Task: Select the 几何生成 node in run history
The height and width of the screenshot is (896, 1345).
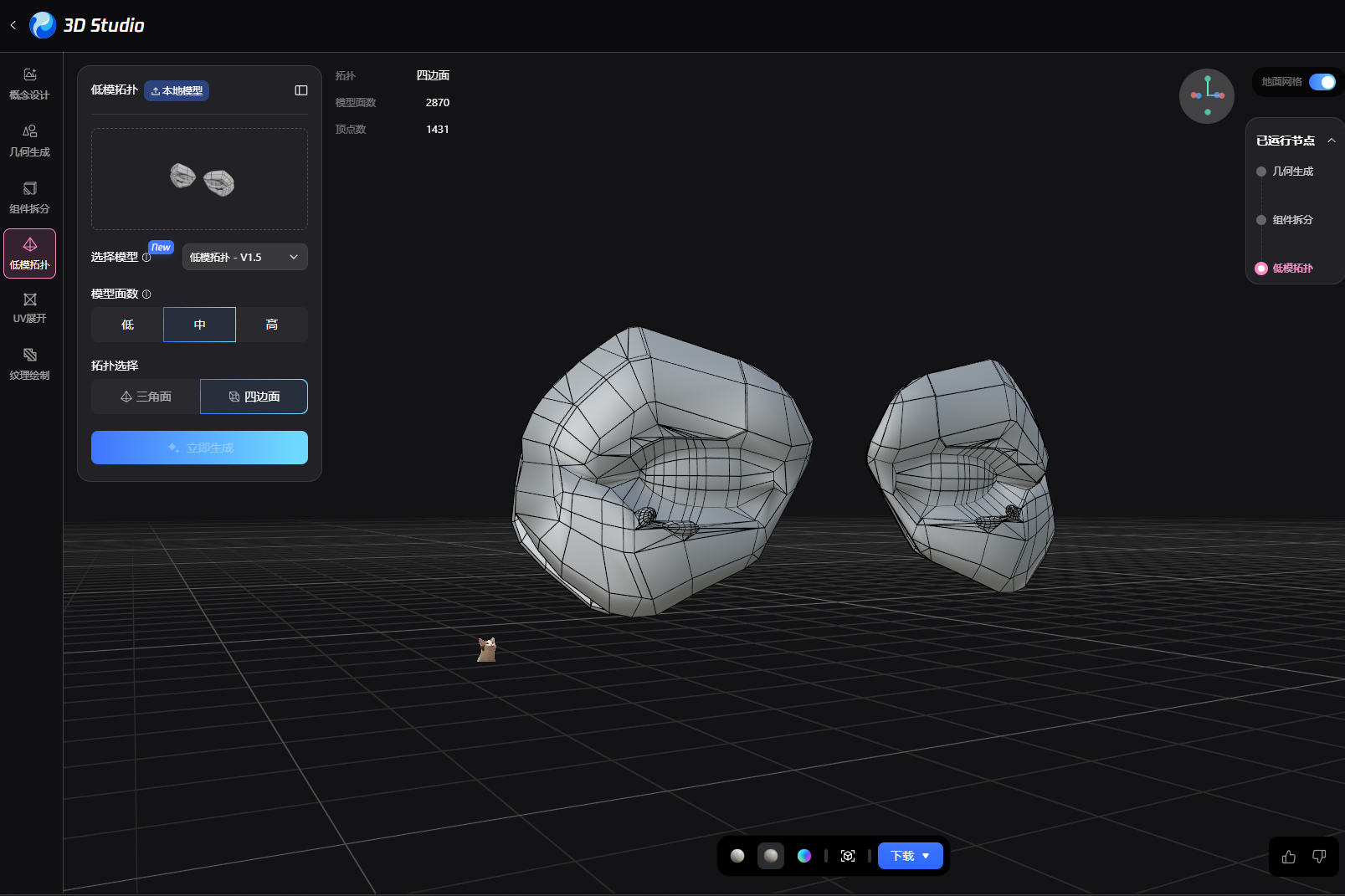Action: tap(1285, 172)
